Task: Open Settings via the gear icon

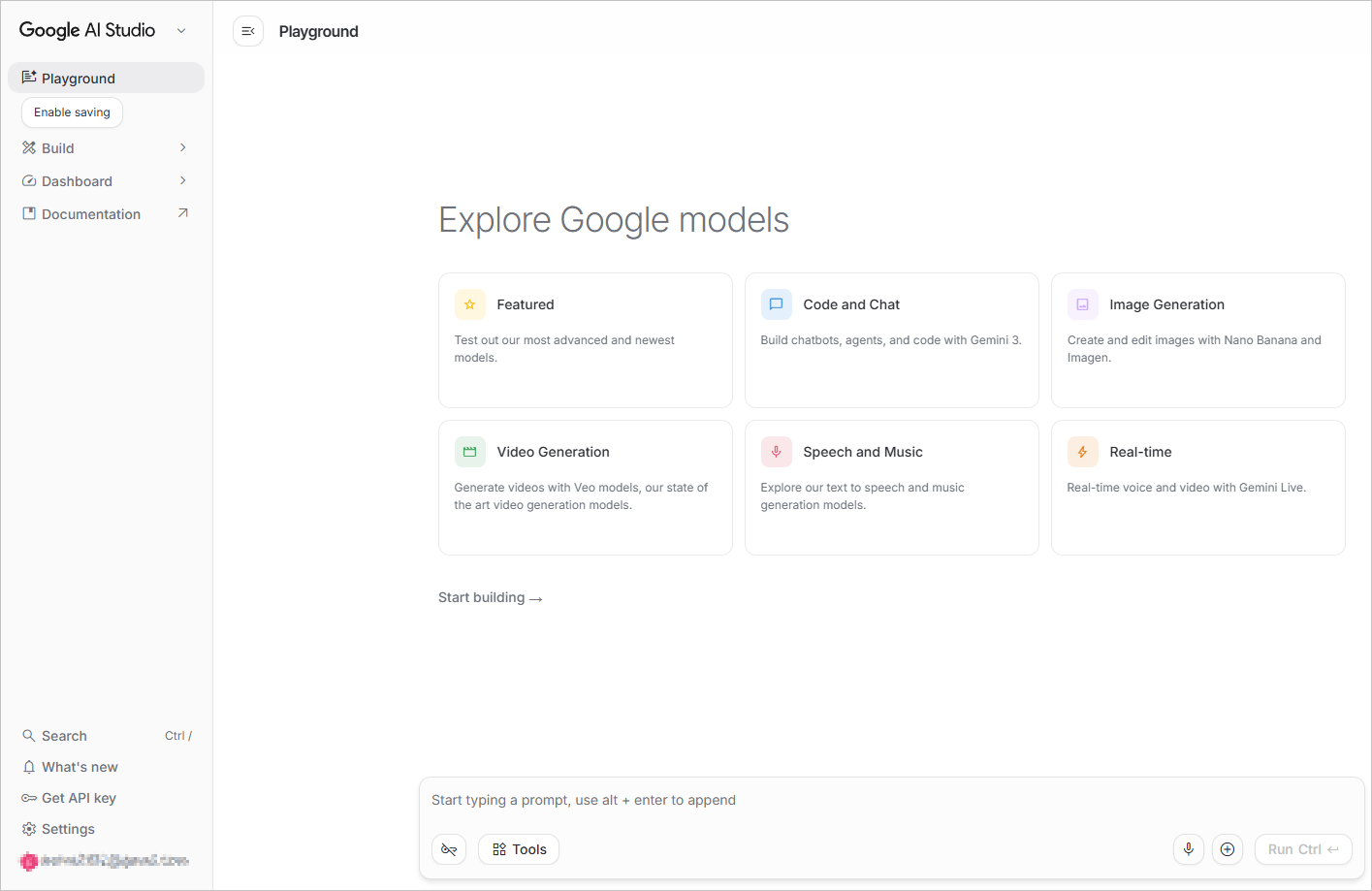Action: (x=29, y=828)
